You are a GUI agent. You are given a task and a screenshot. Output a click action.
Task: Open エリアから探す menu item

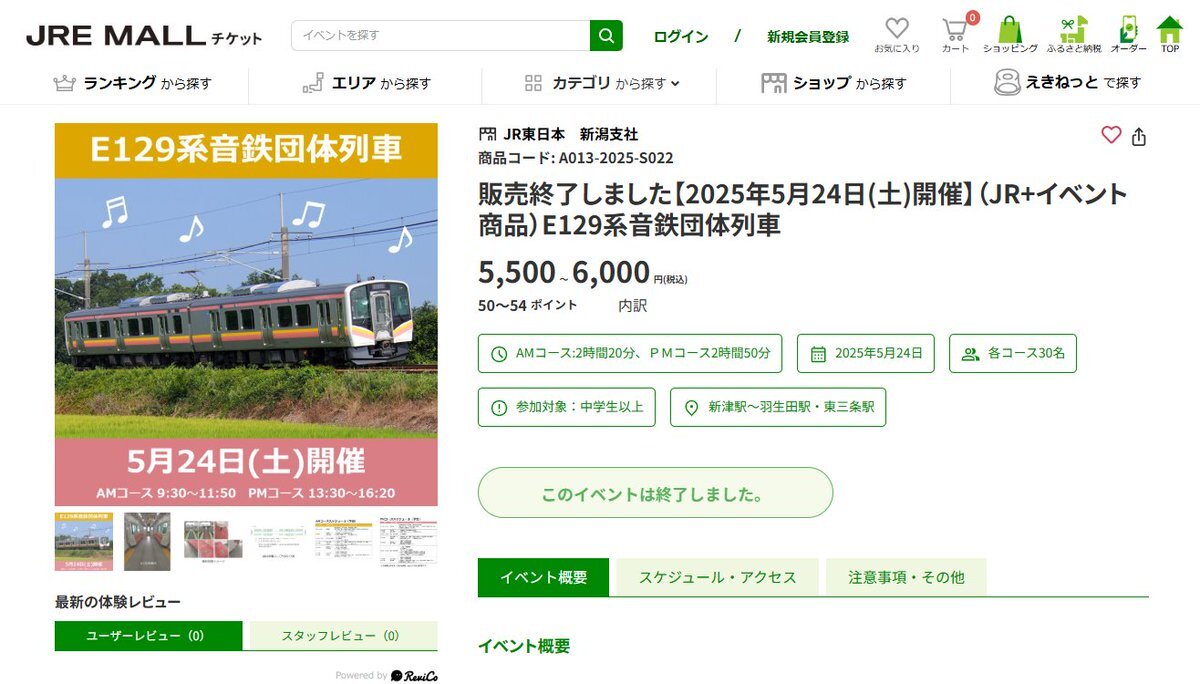click(366, 84)
